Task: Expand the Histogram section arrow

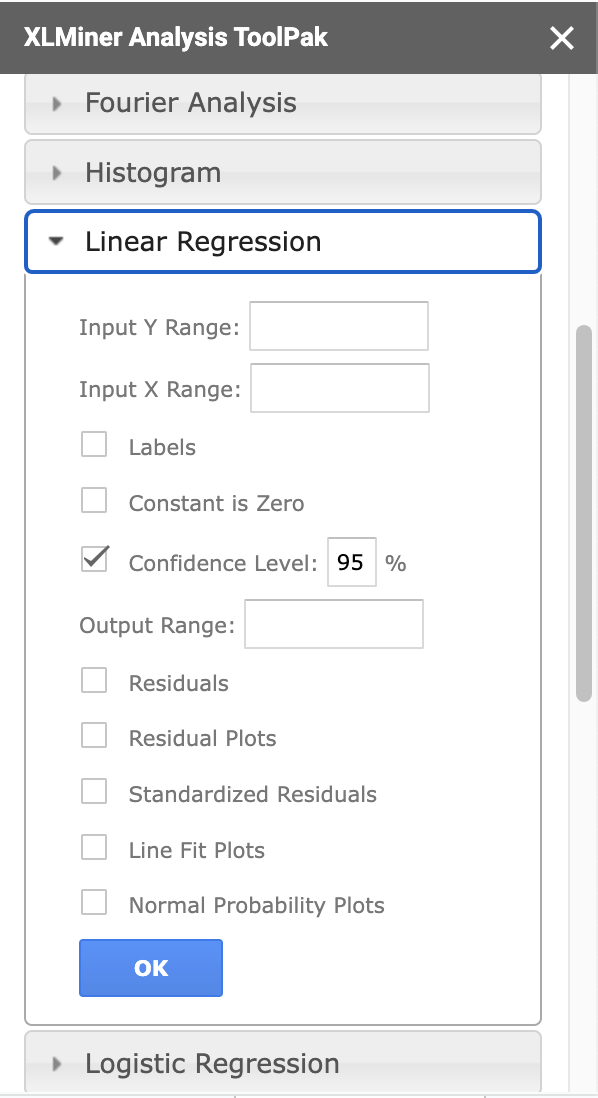Action: tap(57, 172)
